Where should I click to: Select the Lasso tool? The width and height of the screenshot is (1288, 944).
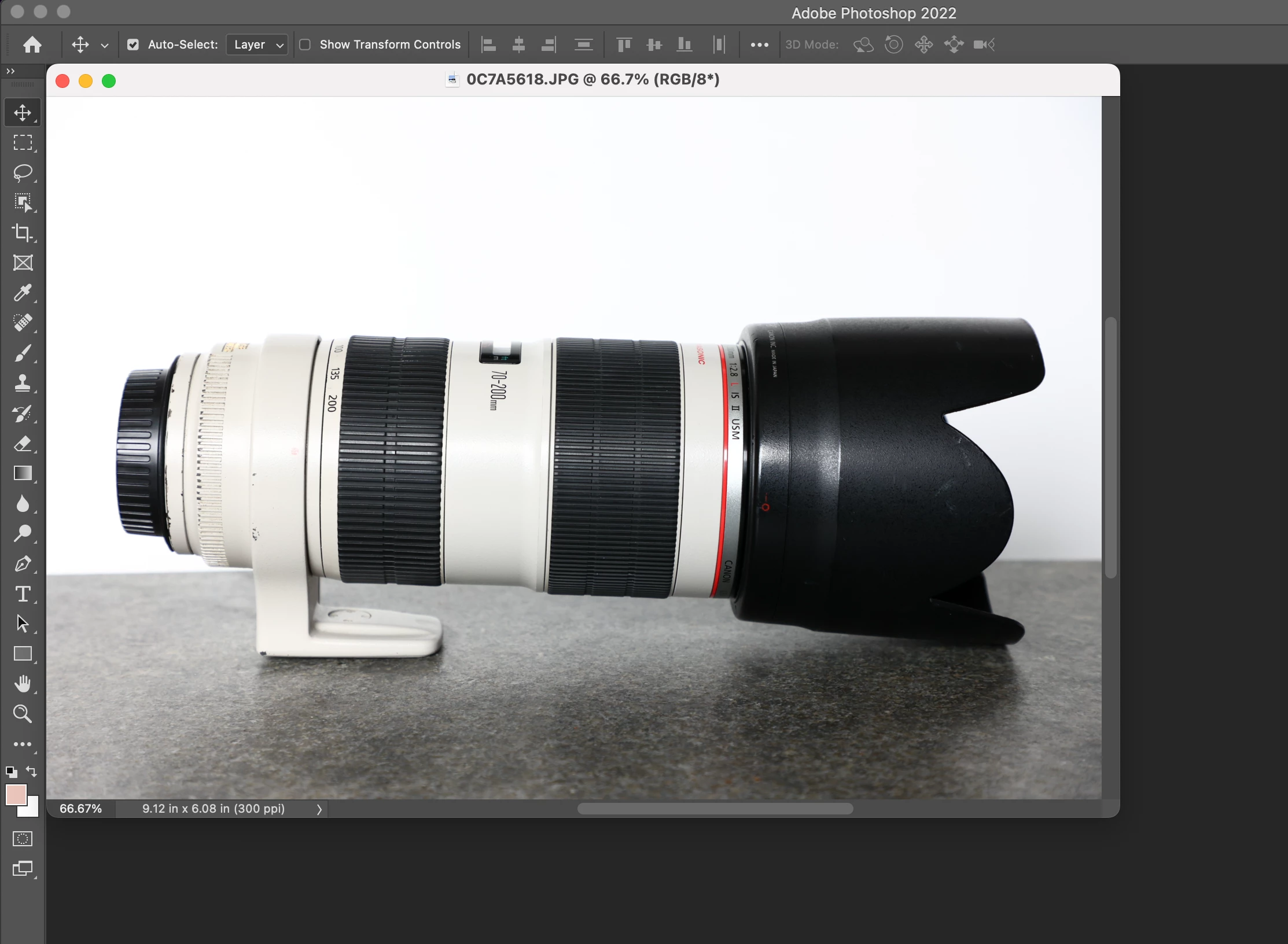23,172
